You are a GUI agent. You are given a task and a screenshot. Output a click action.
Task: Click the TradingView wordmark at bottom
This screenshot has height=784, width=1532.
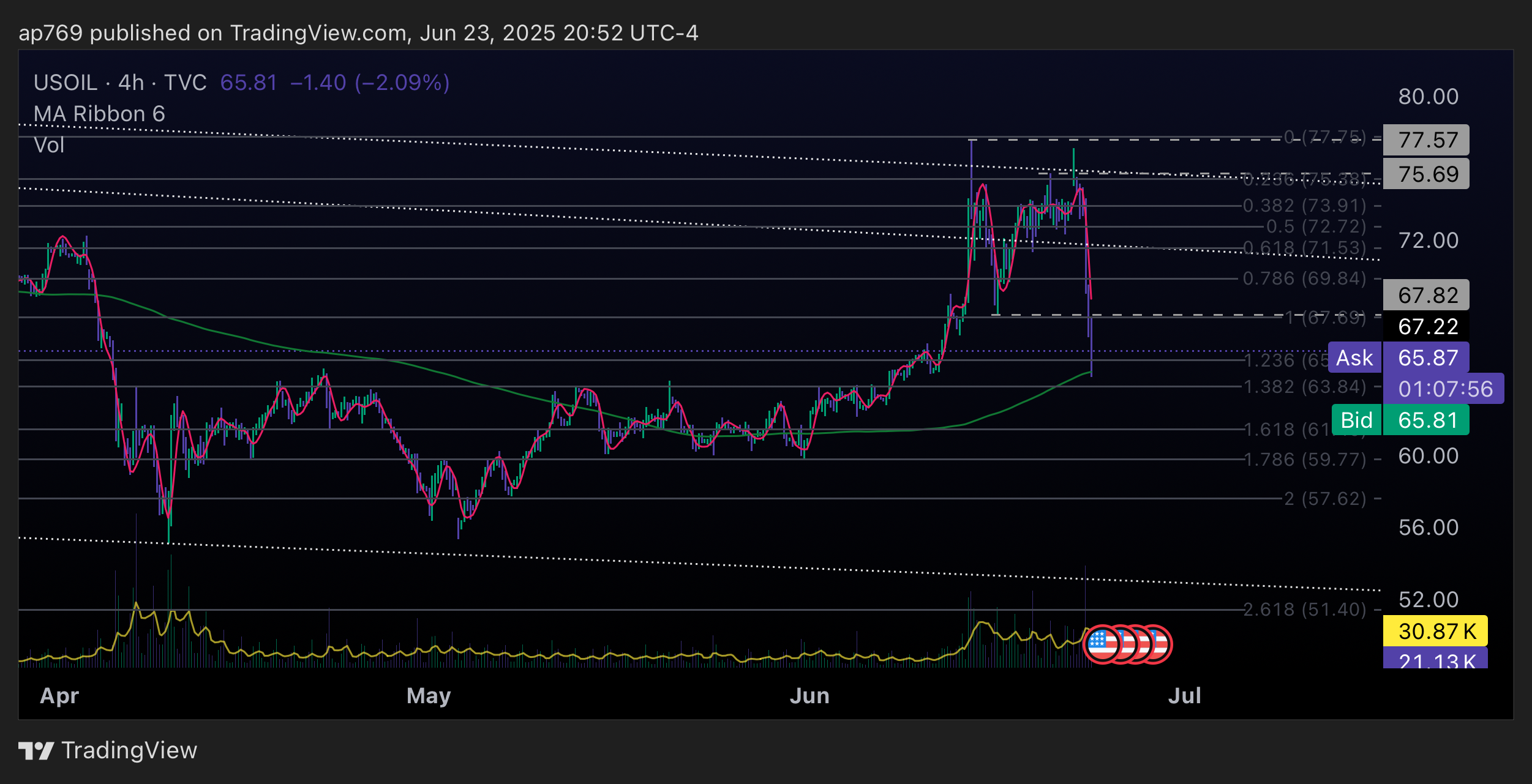(129, 750)
